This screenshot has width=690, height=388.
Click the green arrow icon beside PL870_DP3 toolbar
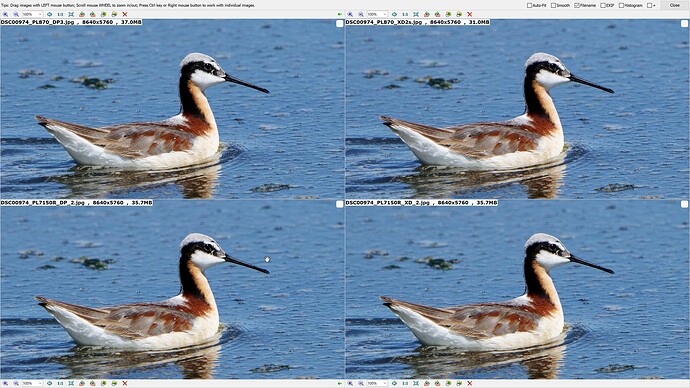coord(340,15)
